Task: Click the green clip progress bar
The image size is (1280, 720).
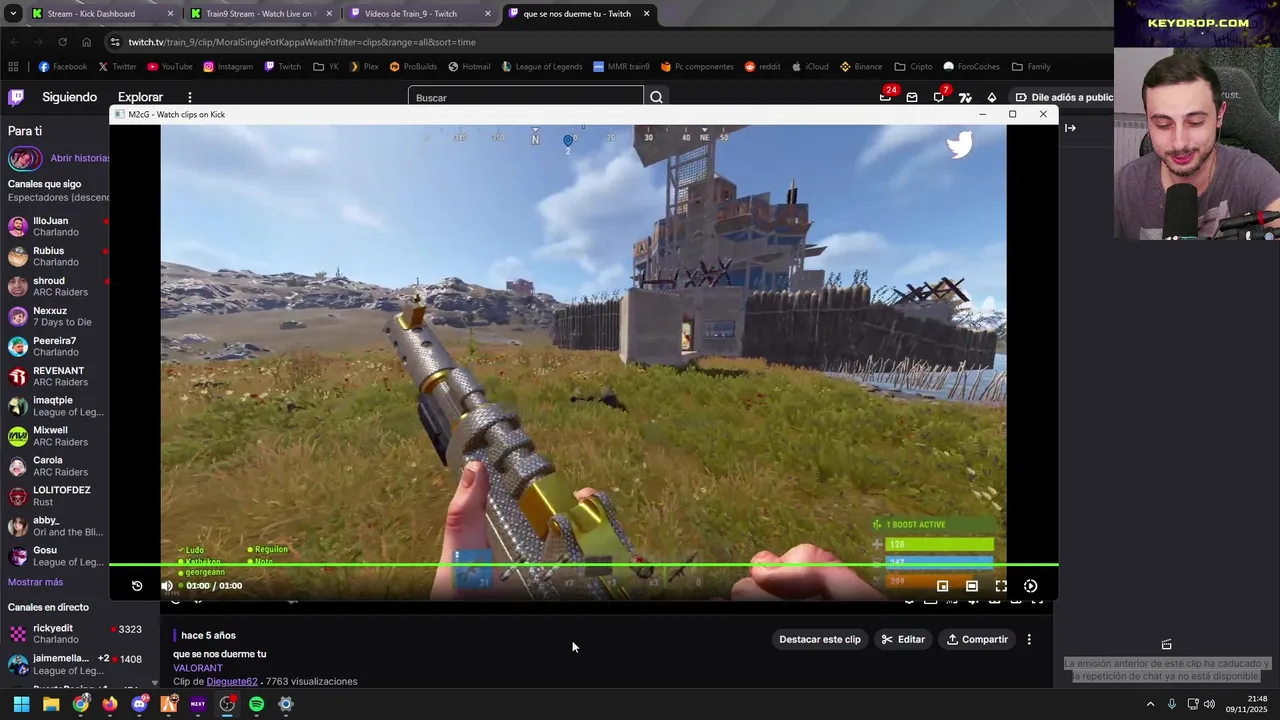Action: point(583,565)
